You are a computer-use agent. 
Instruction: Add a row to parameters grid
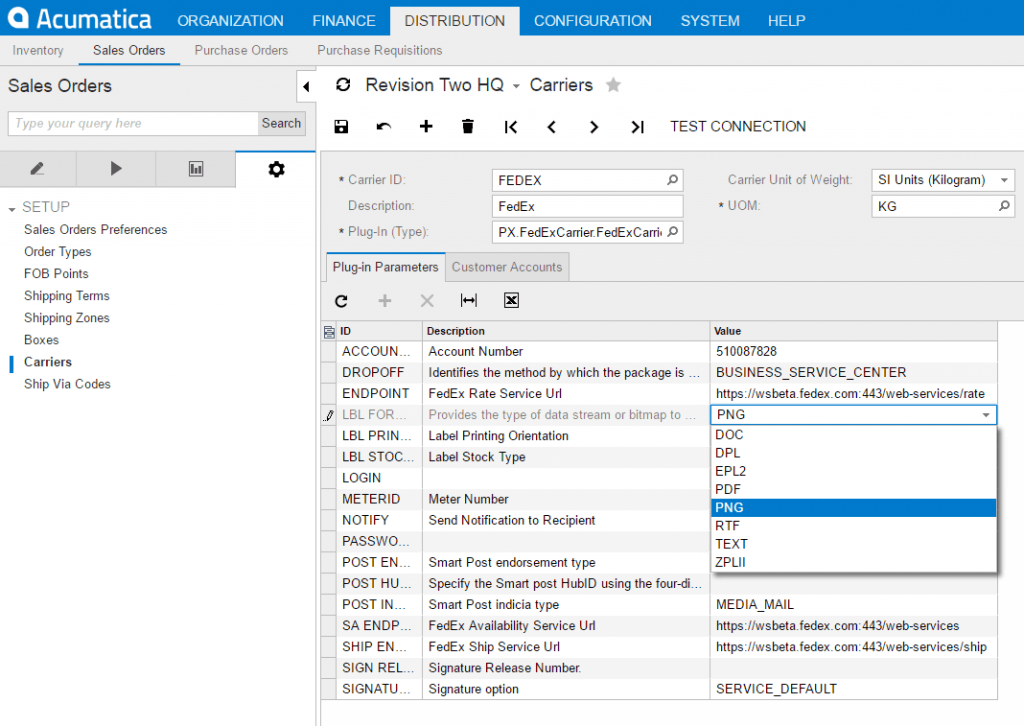[x=385, y=300]
